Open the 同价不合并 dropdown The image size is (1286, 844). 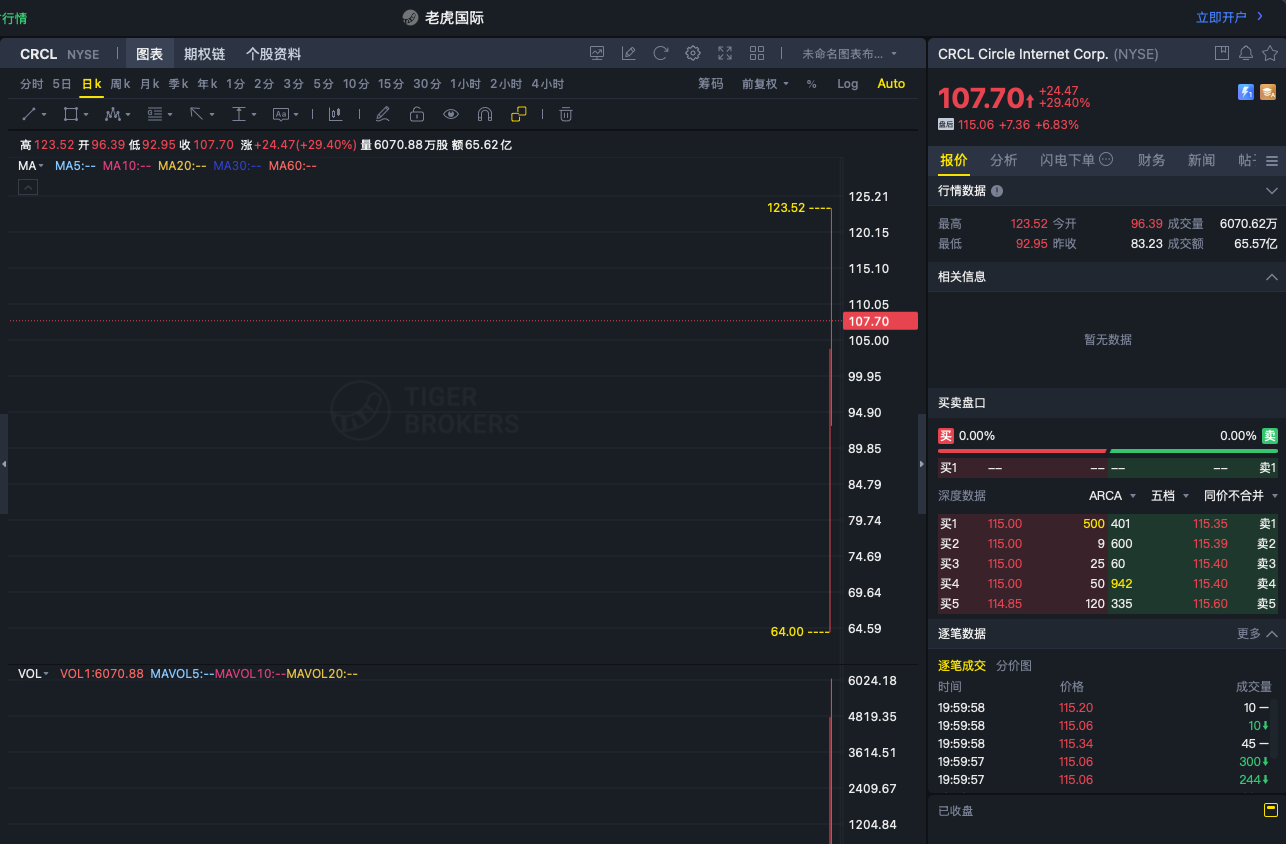1241,496
